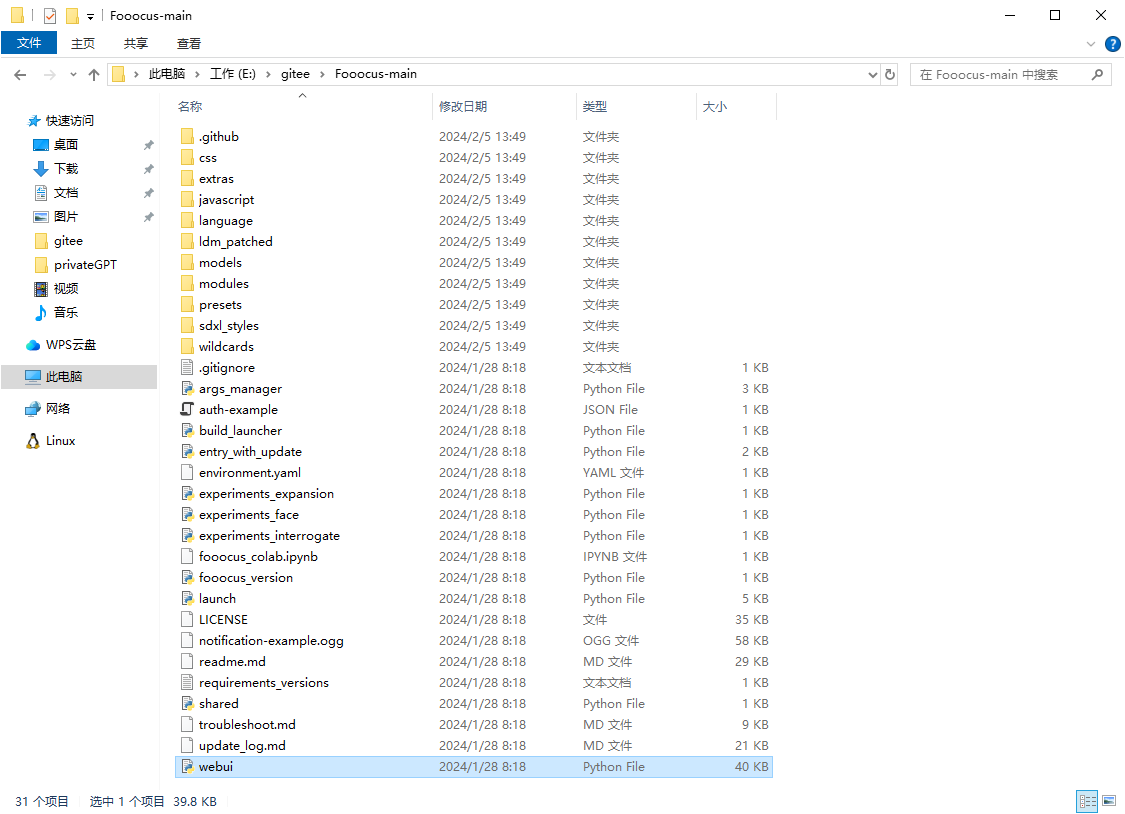Screen dimensions: 1125x814
Task: Open the 文件 menu
Action: pyautogui.click(x=29, y=43)
